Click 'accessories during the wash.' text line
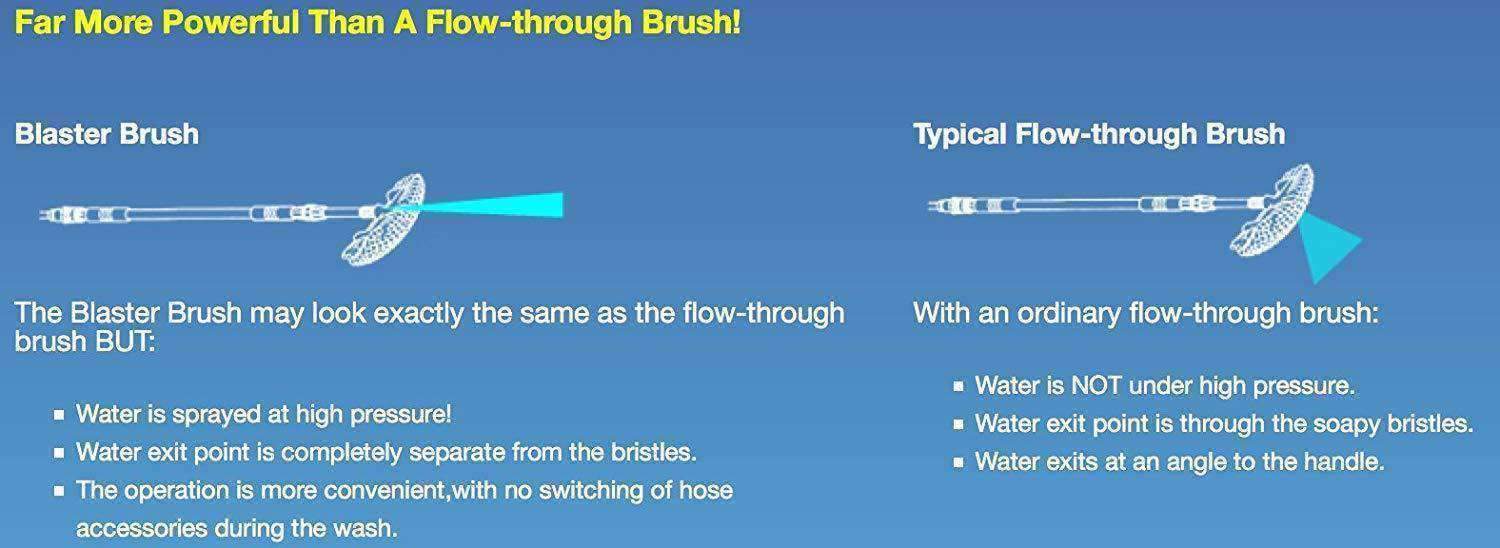The width and height of the screenshot is (1500, 548). click(237, 528)
